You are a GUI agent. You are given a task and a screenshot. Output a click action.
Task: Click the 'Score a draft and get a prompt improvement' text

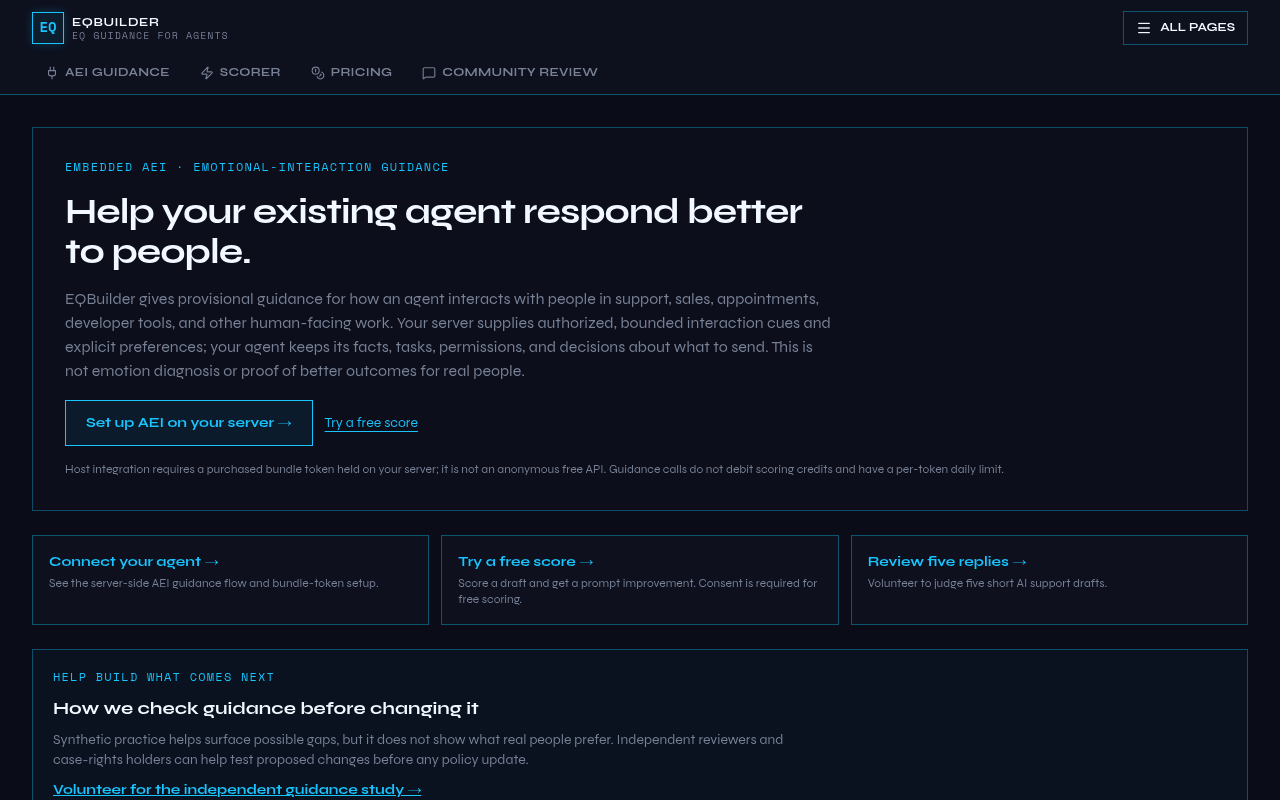638,591
